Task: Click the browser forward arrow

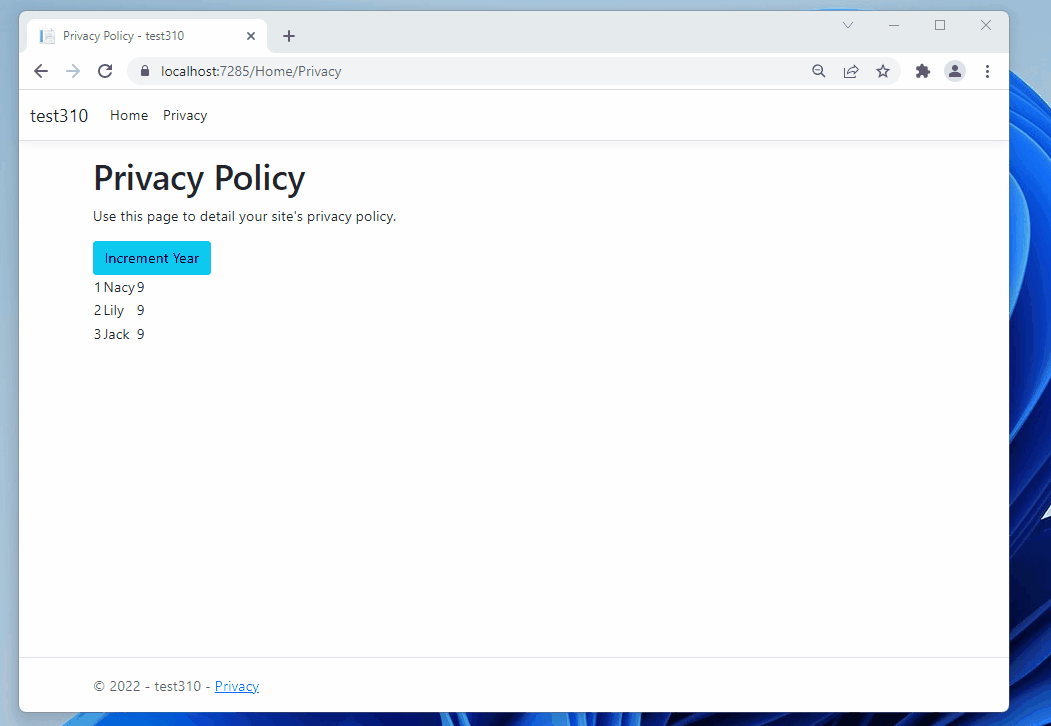Action: coord(73,71)
